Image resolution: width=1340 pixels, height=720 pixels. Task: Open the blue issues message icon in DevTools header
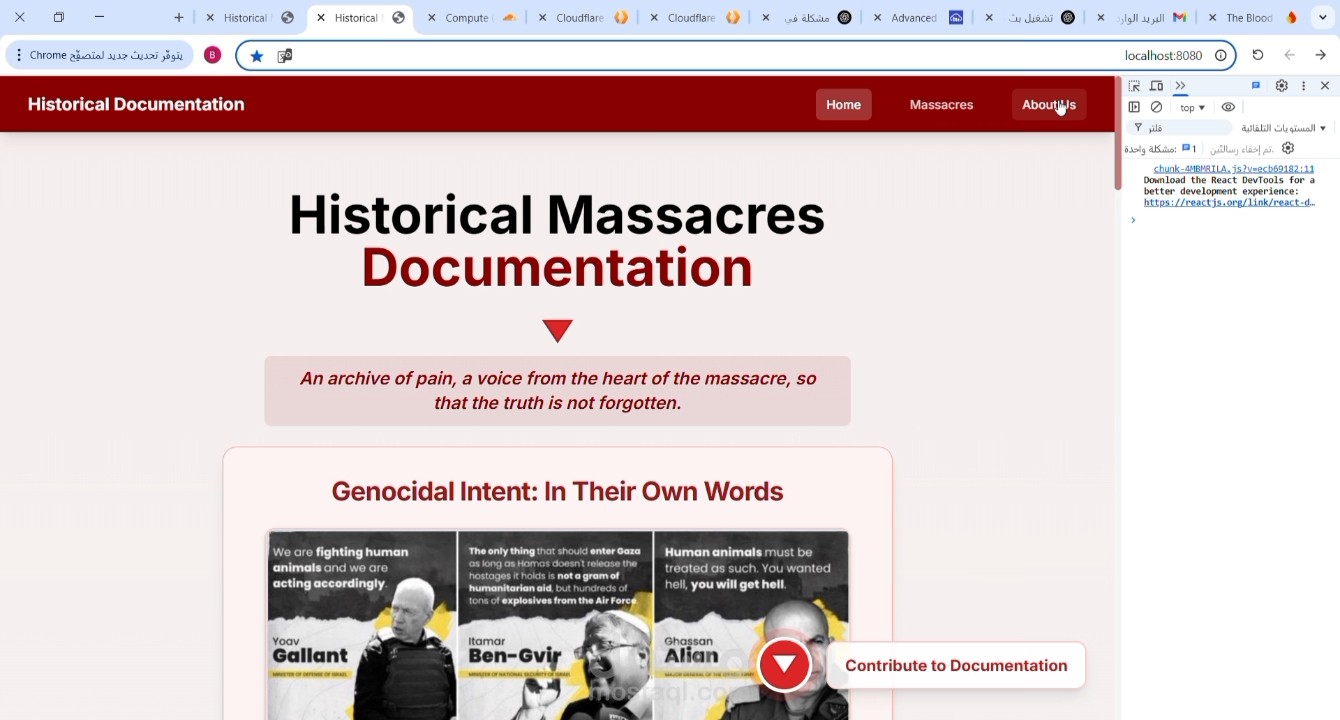(x=1256, y=86)
